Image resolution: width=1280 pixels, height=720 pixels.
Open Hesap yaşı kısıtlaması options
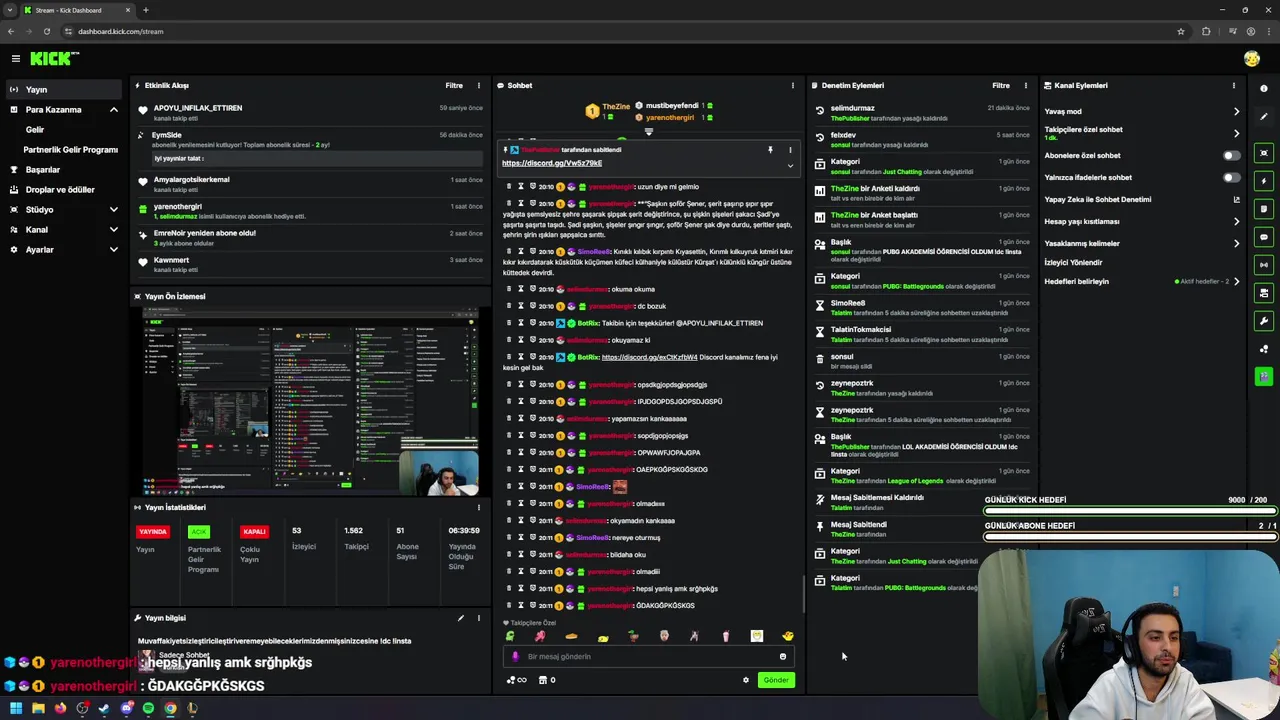pos(1142,221)
